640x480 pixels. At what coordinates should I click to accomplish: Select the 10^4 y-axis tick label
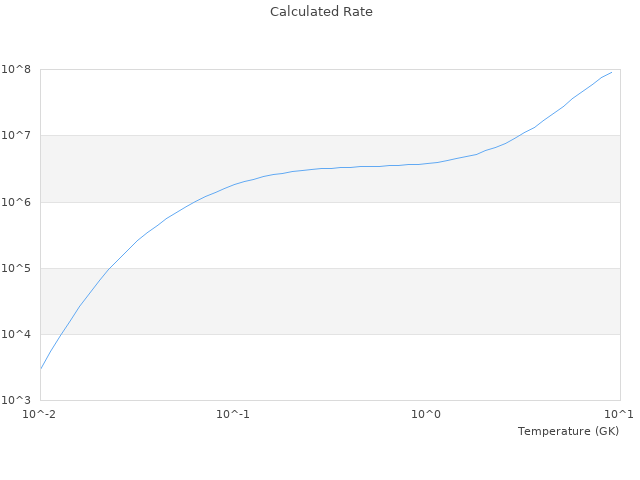18,334
